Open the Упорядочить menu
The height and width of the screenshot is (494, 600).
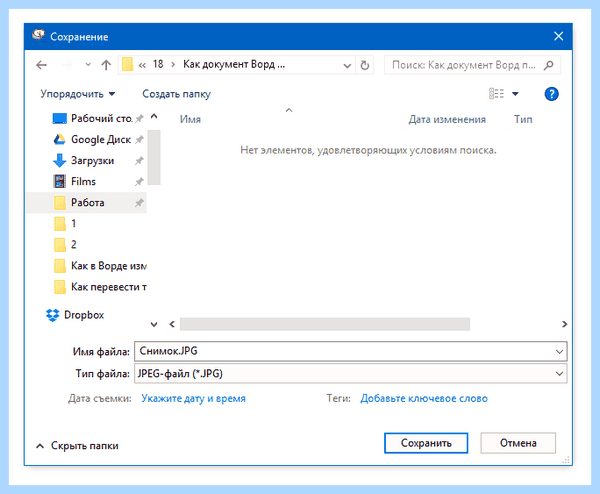78,94
